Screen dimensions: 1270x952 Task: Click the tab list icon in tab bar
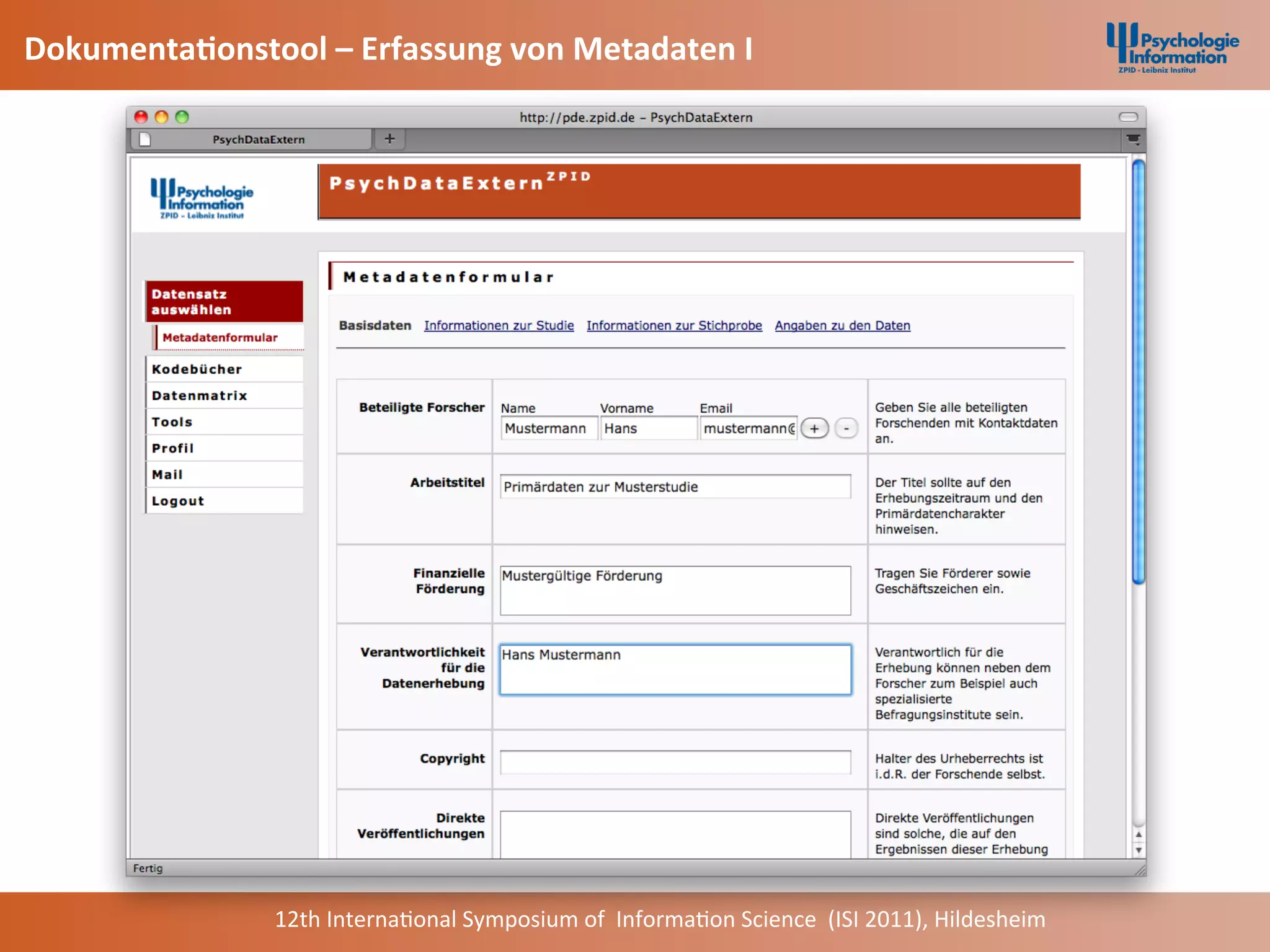click(1133, 139)
